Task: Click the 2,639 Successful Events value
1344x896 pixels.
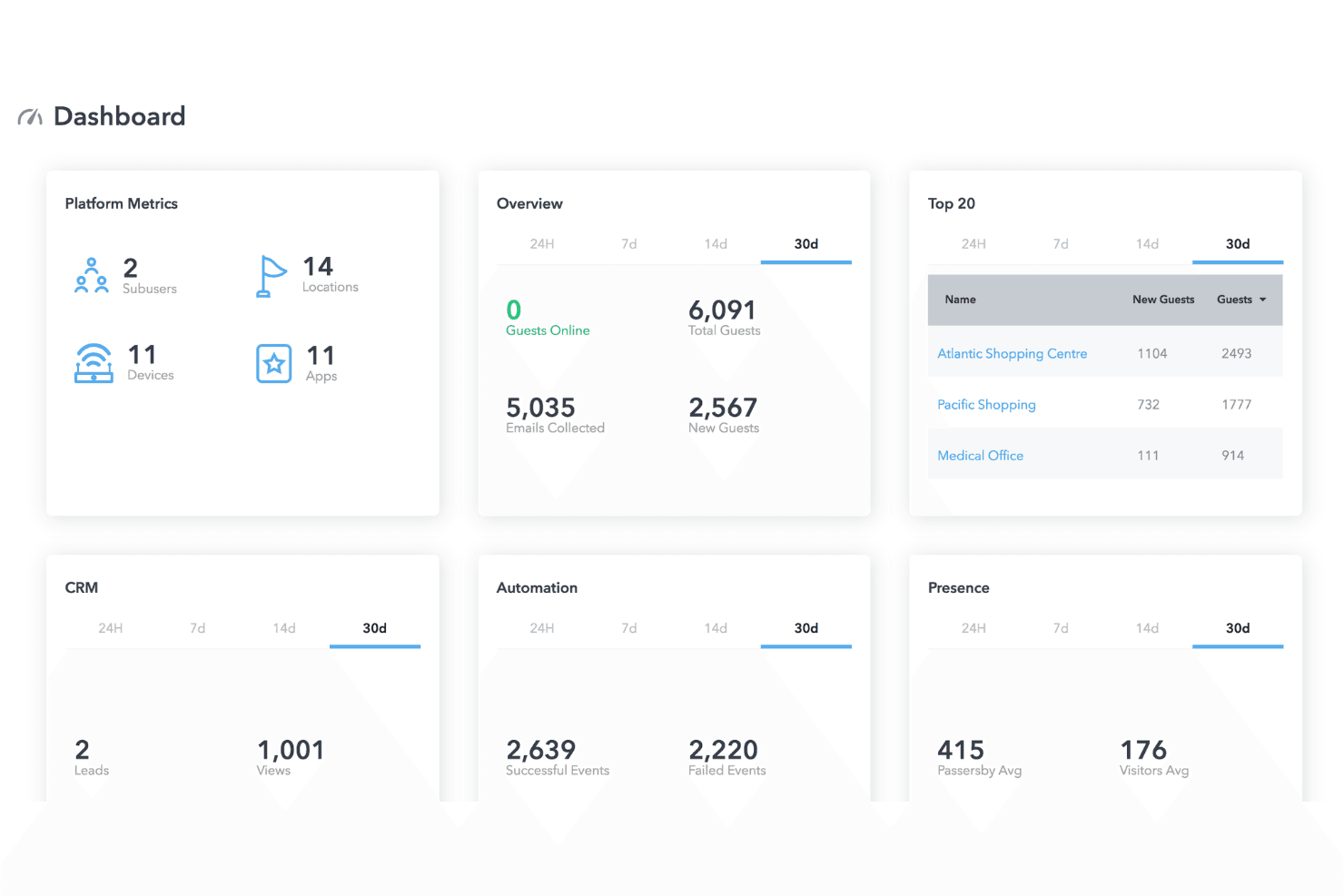Action: pyautogui.click(x=540, y=750)
